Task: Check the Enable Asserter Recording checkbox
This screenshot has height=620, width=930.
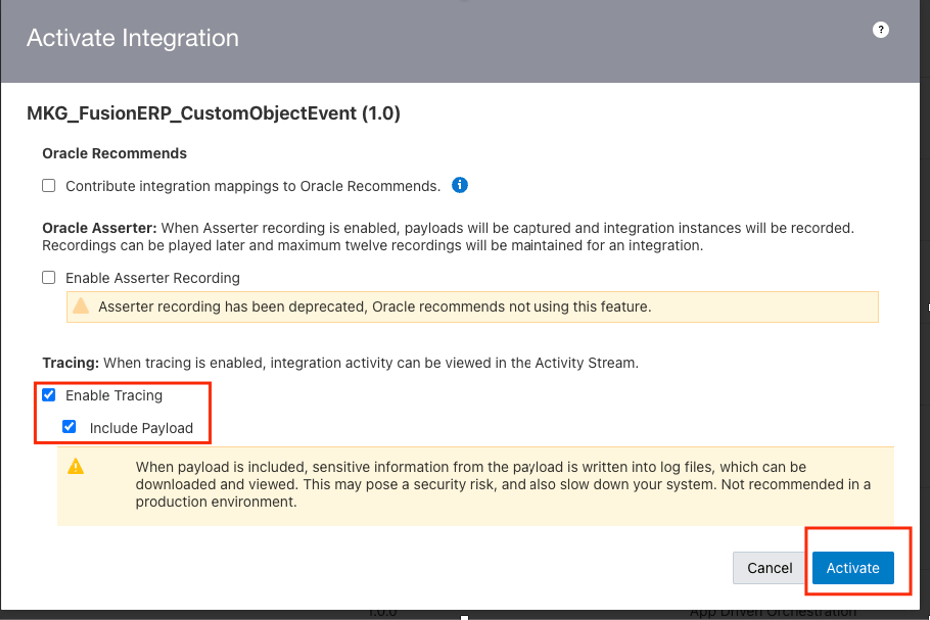Action: point(49,278)
